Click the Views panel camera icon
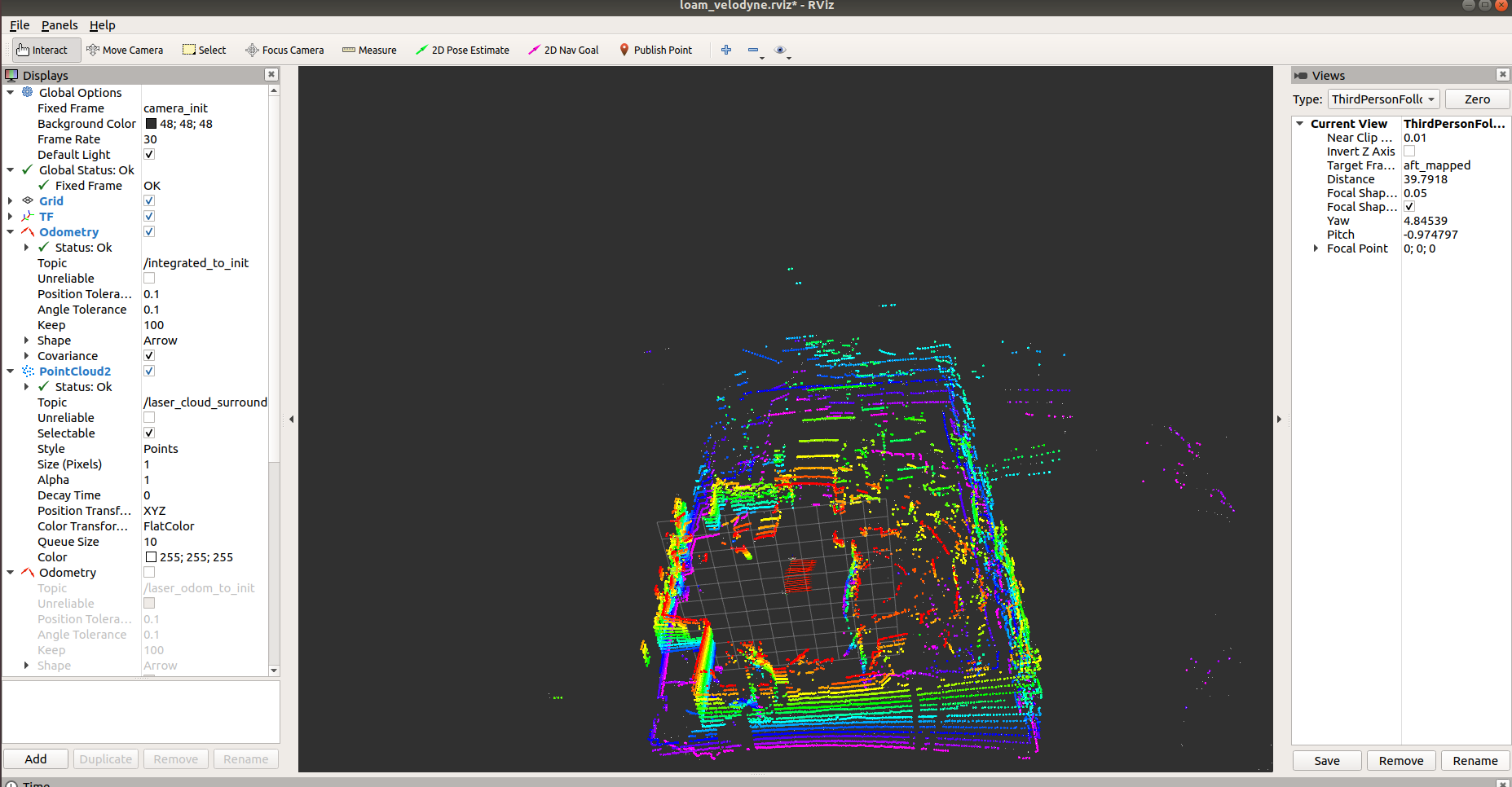 pyautogui.click(x=1301, y=75)
